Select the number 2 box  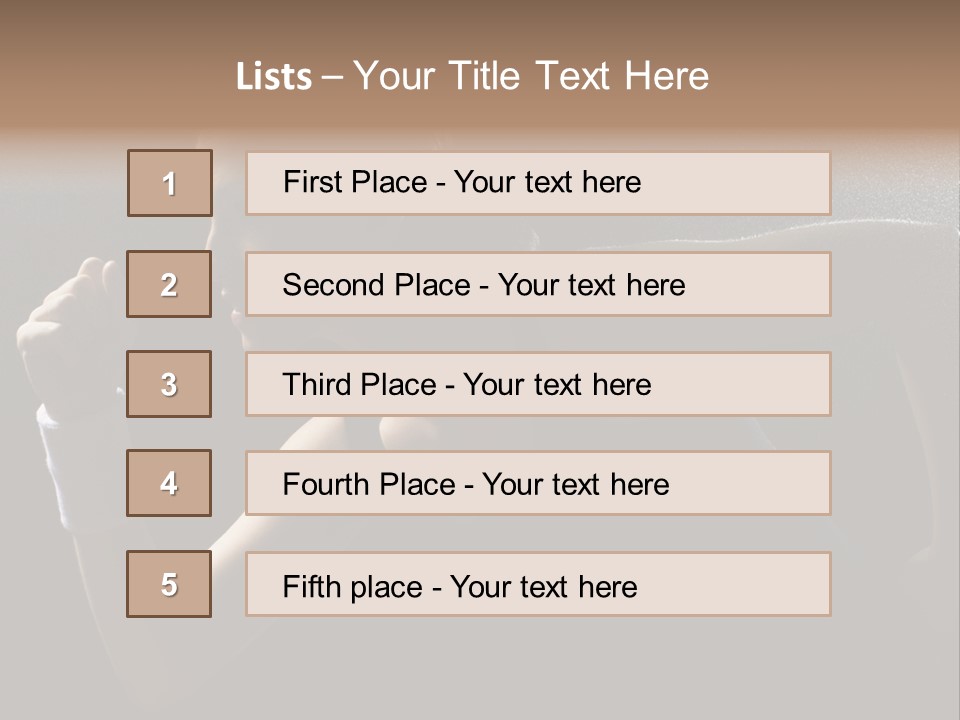tap(169, 284)
